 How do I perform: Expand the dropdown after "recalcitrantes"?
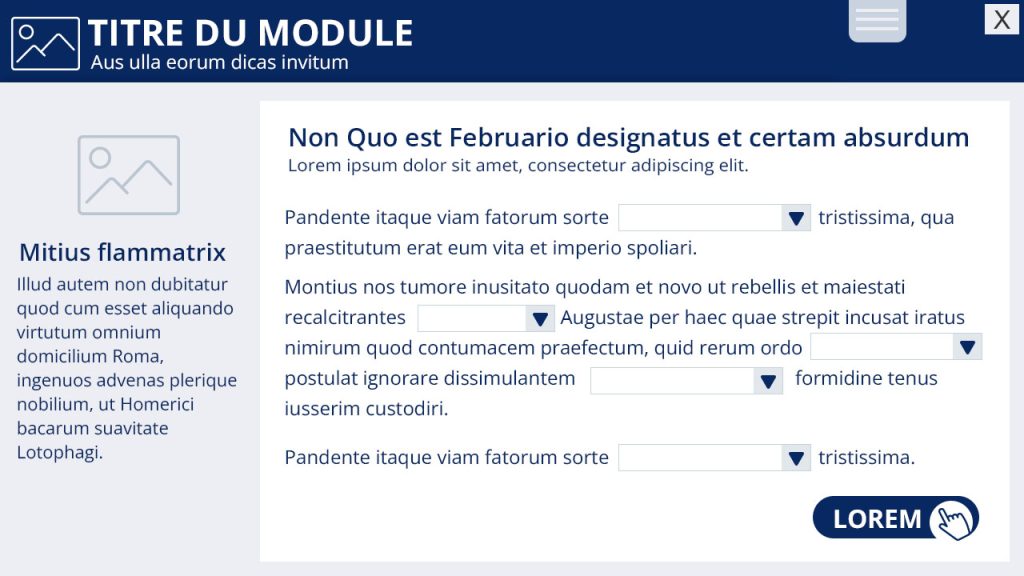pyautogui.click(x=486, y=318)
